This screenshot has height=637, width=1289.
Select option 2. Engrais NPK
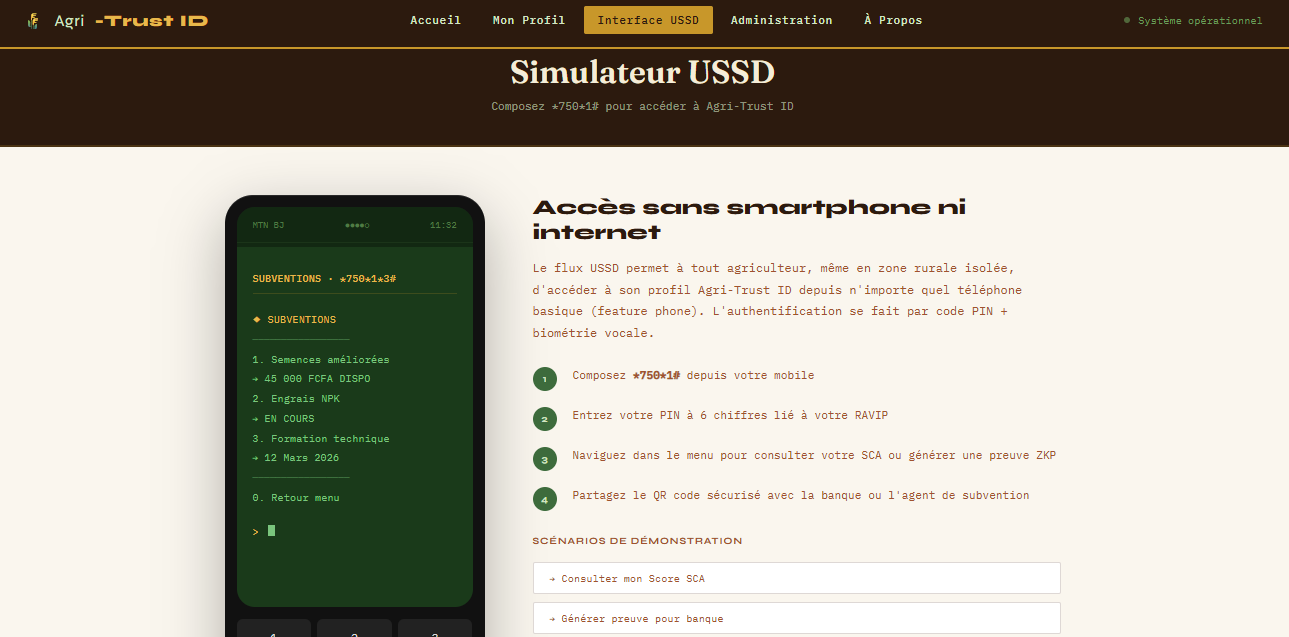tap(296, 399)
